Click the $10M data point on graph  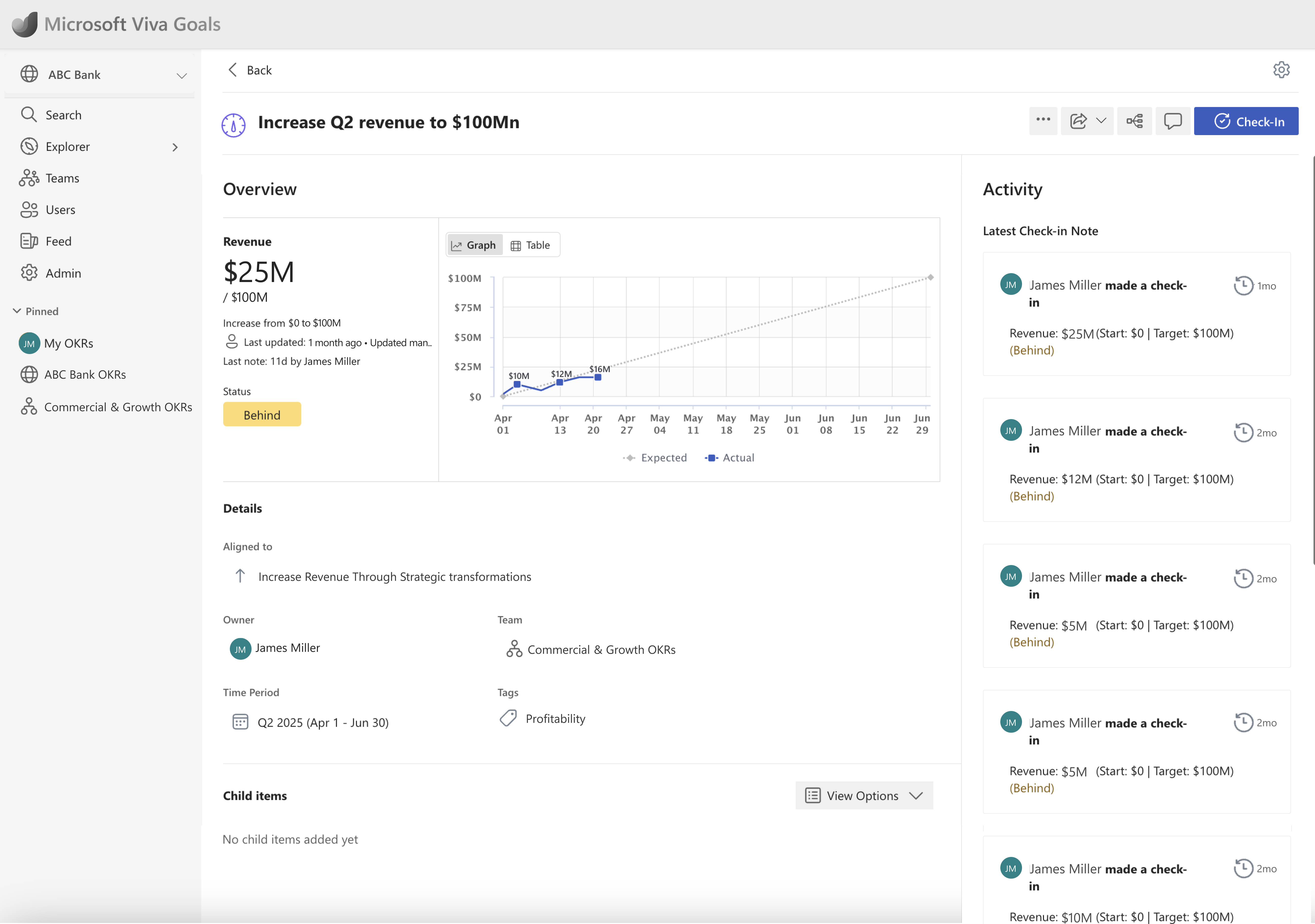pos(517,385)
